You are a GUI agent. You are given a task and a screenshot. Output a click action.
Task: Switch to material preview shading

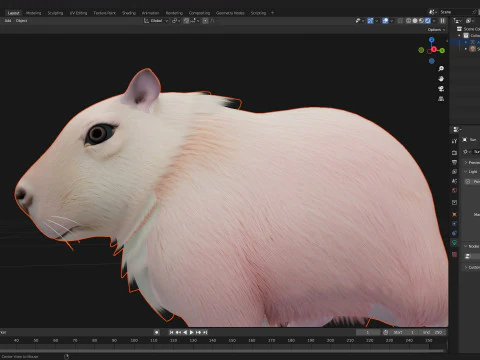(x=421, y=21)
